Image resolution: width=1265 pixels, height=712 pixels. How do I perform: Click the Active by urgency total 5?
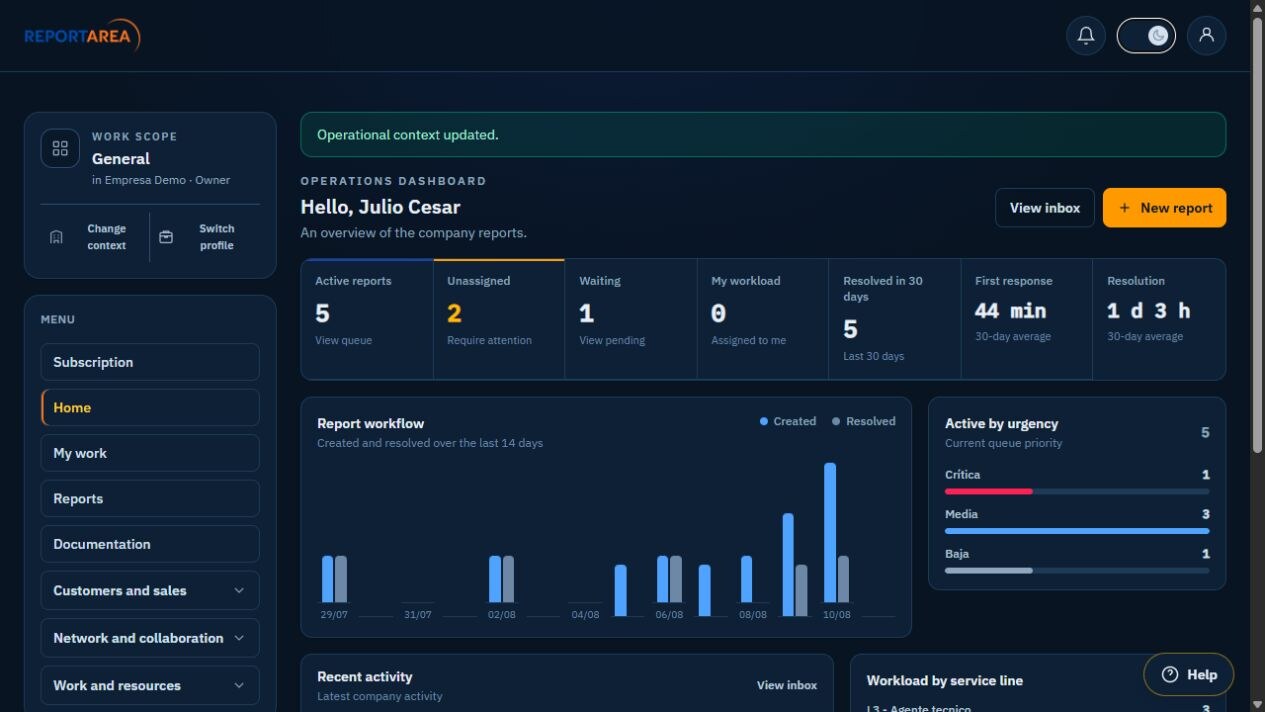[1205, 432]
